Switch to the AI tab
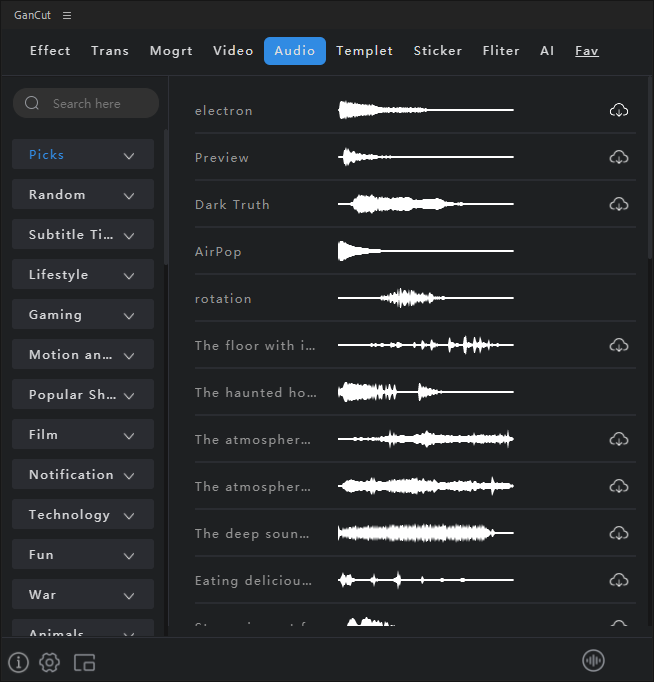This screenshot has width=654, height=682. click(x=547, y=51)
